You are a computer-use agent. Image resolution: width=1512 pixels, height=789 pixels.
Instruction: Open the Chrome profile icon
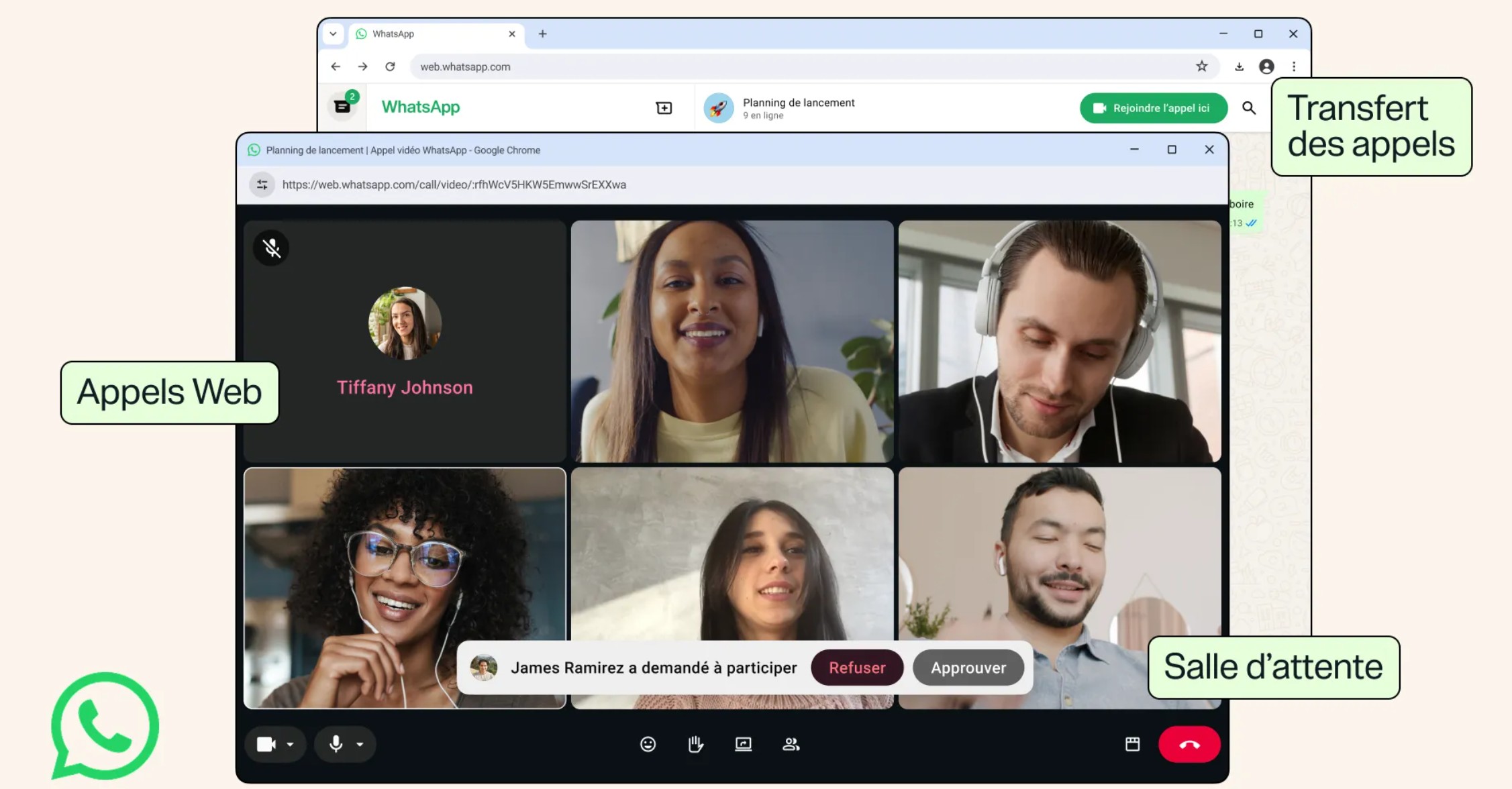click(x=1266, y=66)
